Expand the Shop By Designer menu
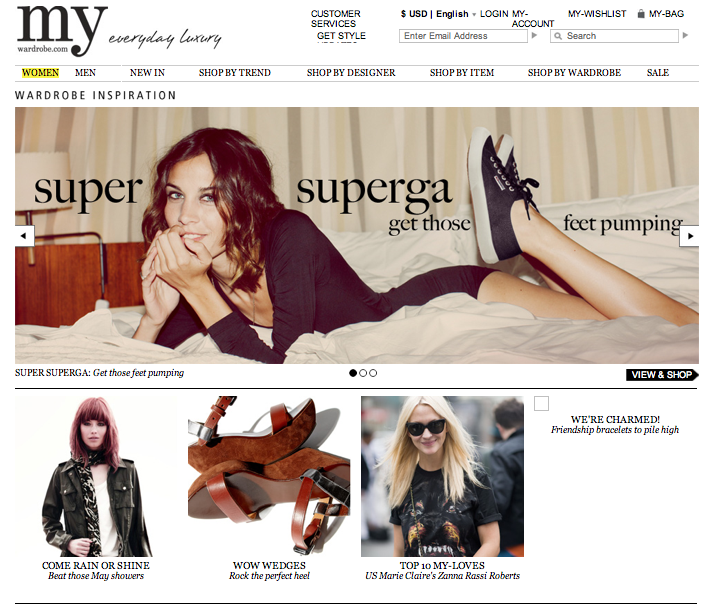The image size is (715, 613). click(x=351, y=73)
